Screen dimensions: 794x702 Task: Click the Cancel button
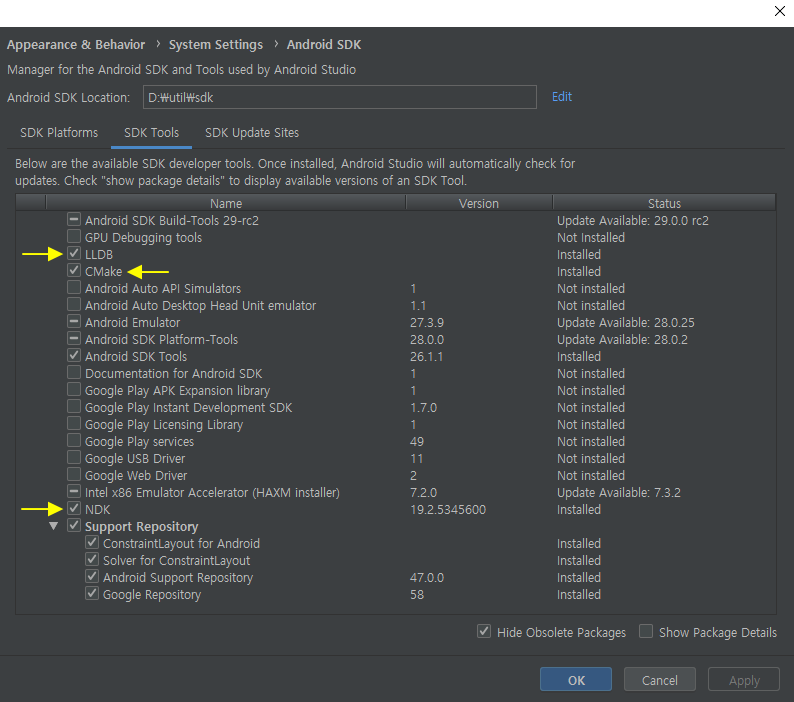click(x=660, y=680)
